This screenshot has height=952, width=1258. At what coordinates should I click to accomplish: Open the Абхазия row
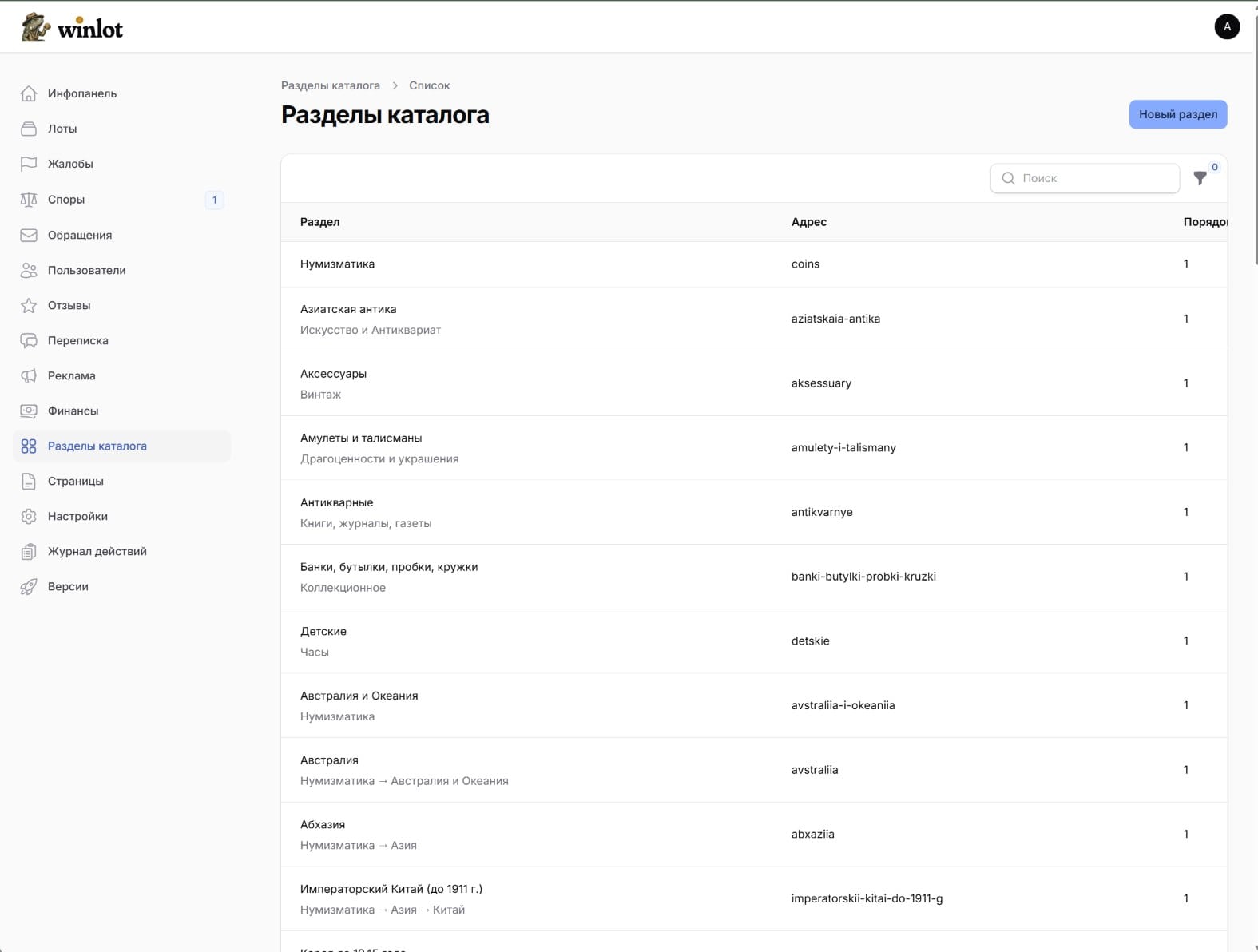[x=754, y=835]
